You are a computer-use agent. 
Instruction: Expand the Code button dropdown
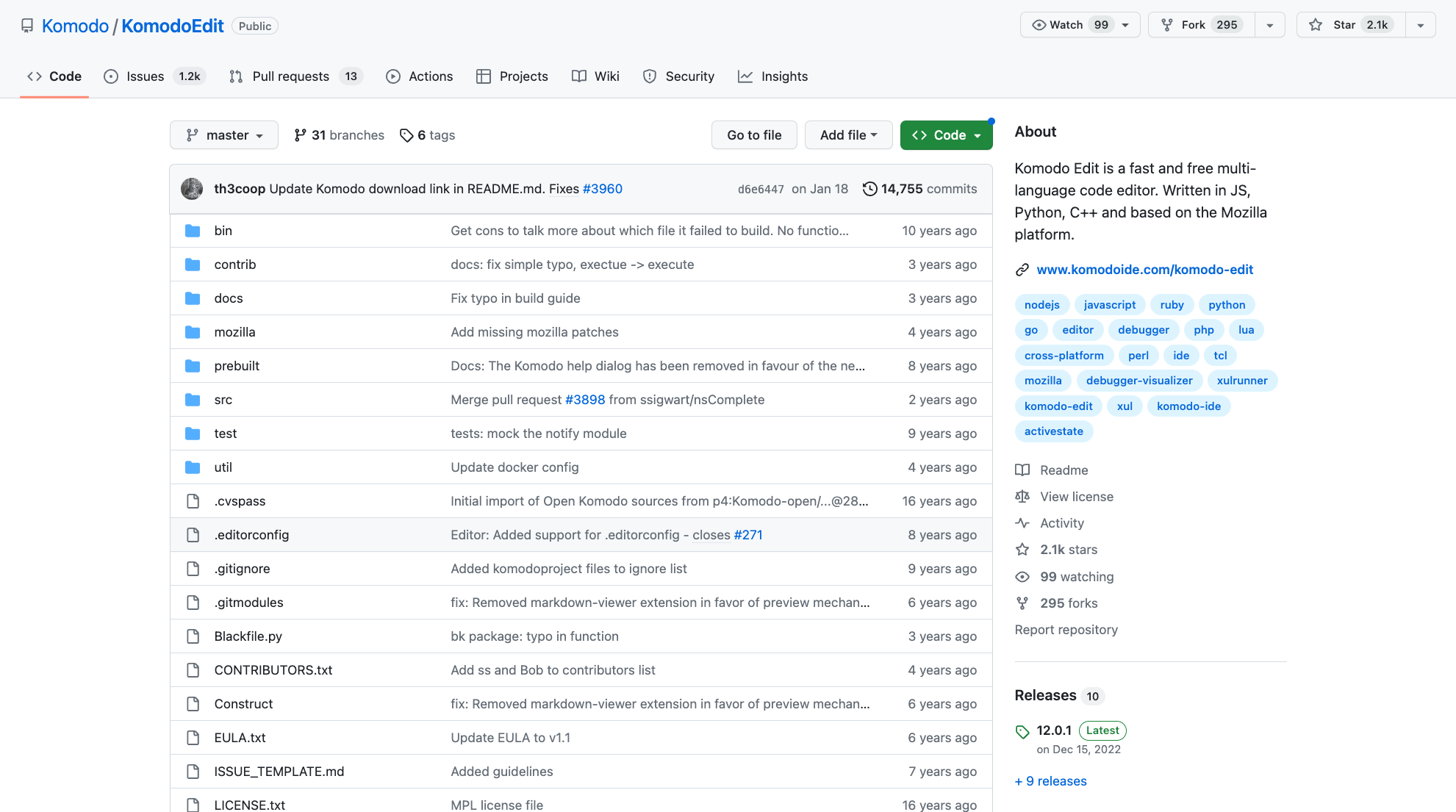(974, 134)
